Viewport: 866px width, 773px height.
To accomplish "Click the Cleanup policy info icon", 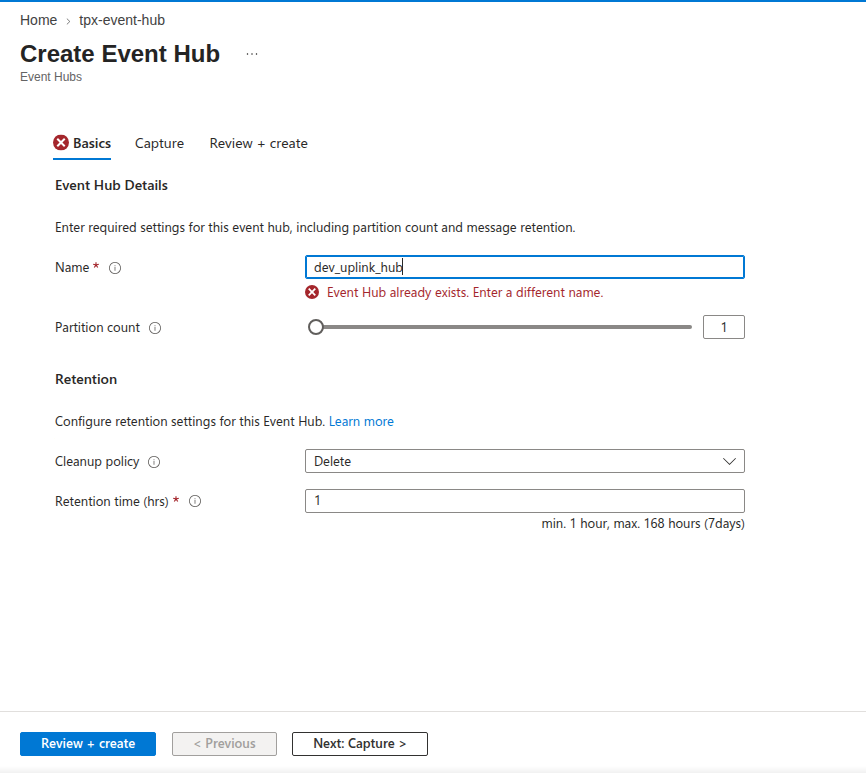I will pos(154,462).
